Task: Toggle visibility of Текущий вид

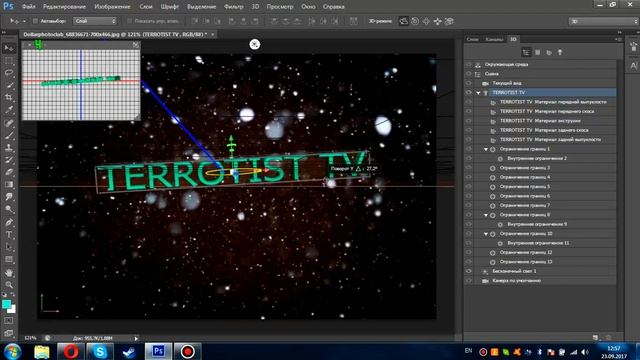Action: pyautogui.click(x=469, y=83)
